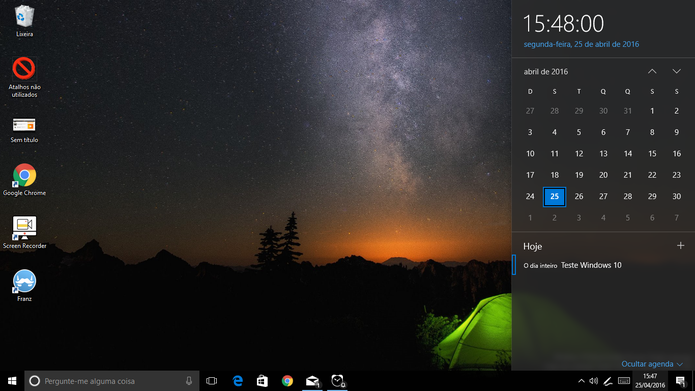Image resolution: width=695 pixels, height=391 pixels.
Task: Click the Cortana microphone icon
Action: 189,381
